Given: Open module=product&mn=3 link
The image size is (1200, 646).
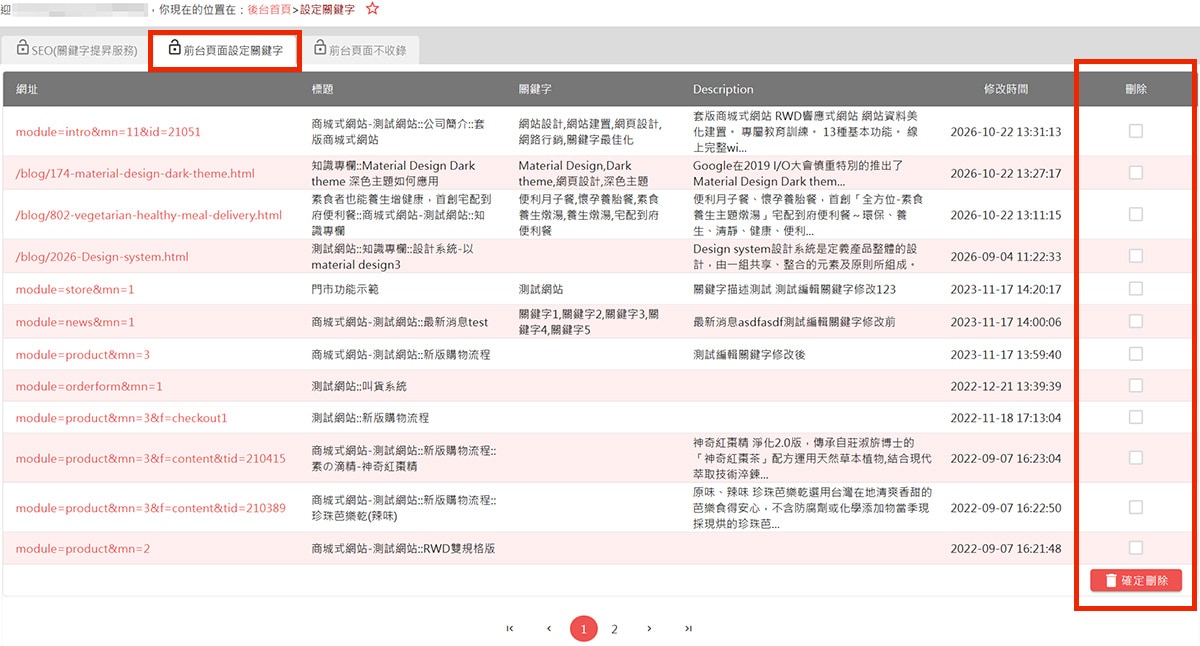Looking at the screenshot, I should click(83, 355).
